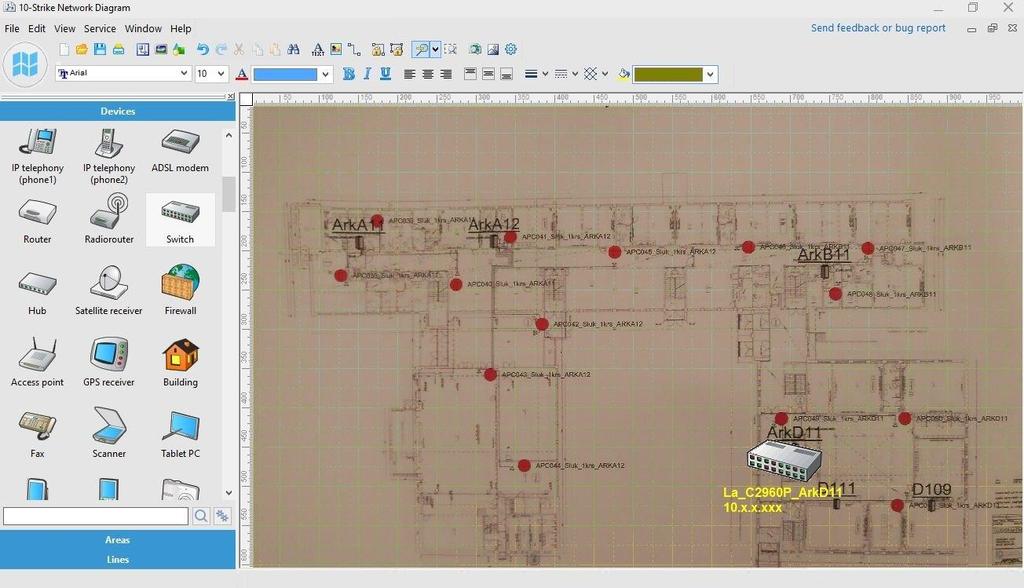Viewport: 1024px width, 588px height.
Task: Choose the Fax device icon
Action: pyautogui.click(x=37, y=433)
